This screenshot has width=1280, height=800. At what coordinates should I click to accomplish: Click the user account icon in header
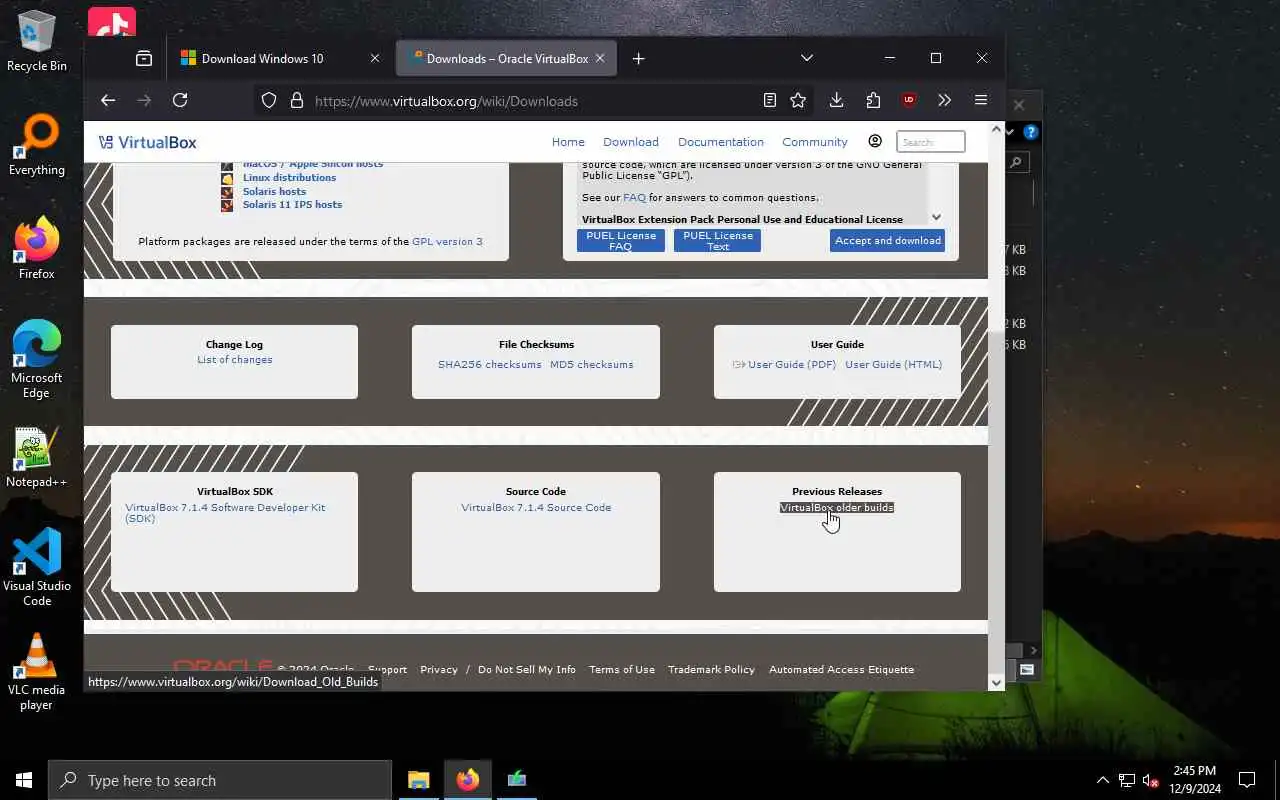click(x=875, y=141)
